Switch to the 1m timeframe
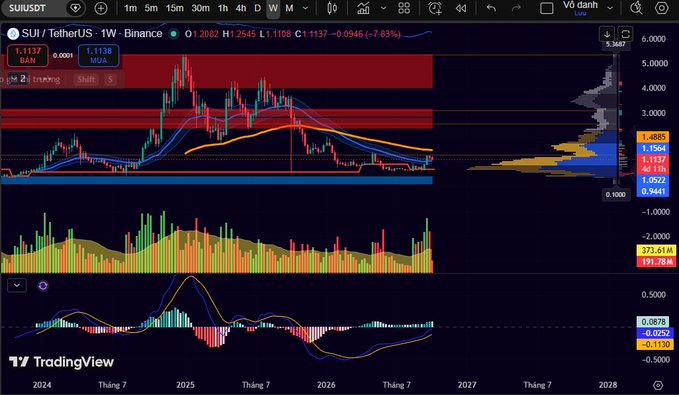 130,8
